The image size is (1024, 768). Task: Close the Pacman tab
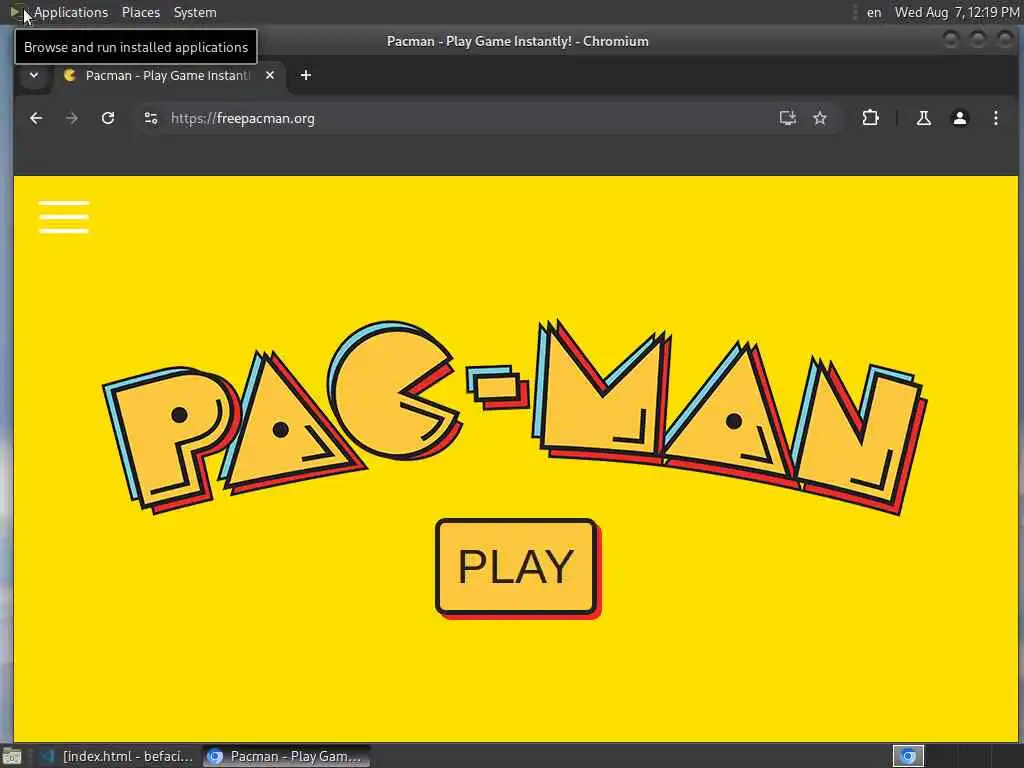tap(270, 76)
